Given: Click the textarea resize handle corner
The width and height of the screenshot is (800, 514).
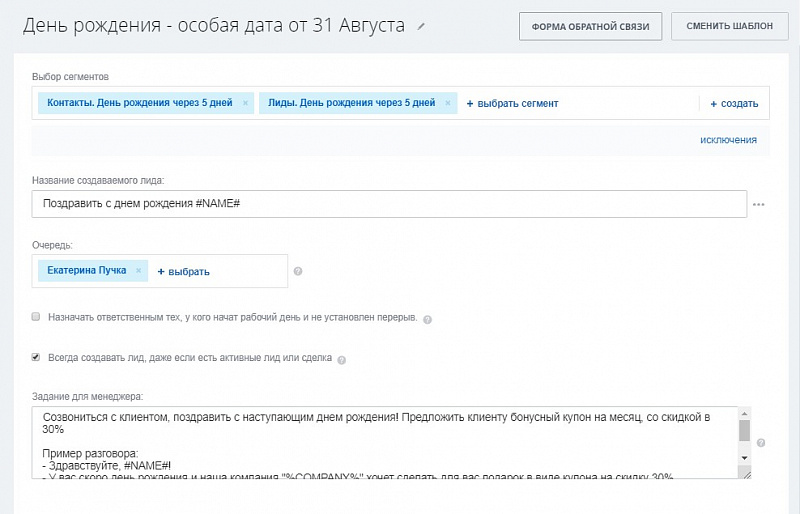Looking at the screenshot, I should (x=747, y=475).
